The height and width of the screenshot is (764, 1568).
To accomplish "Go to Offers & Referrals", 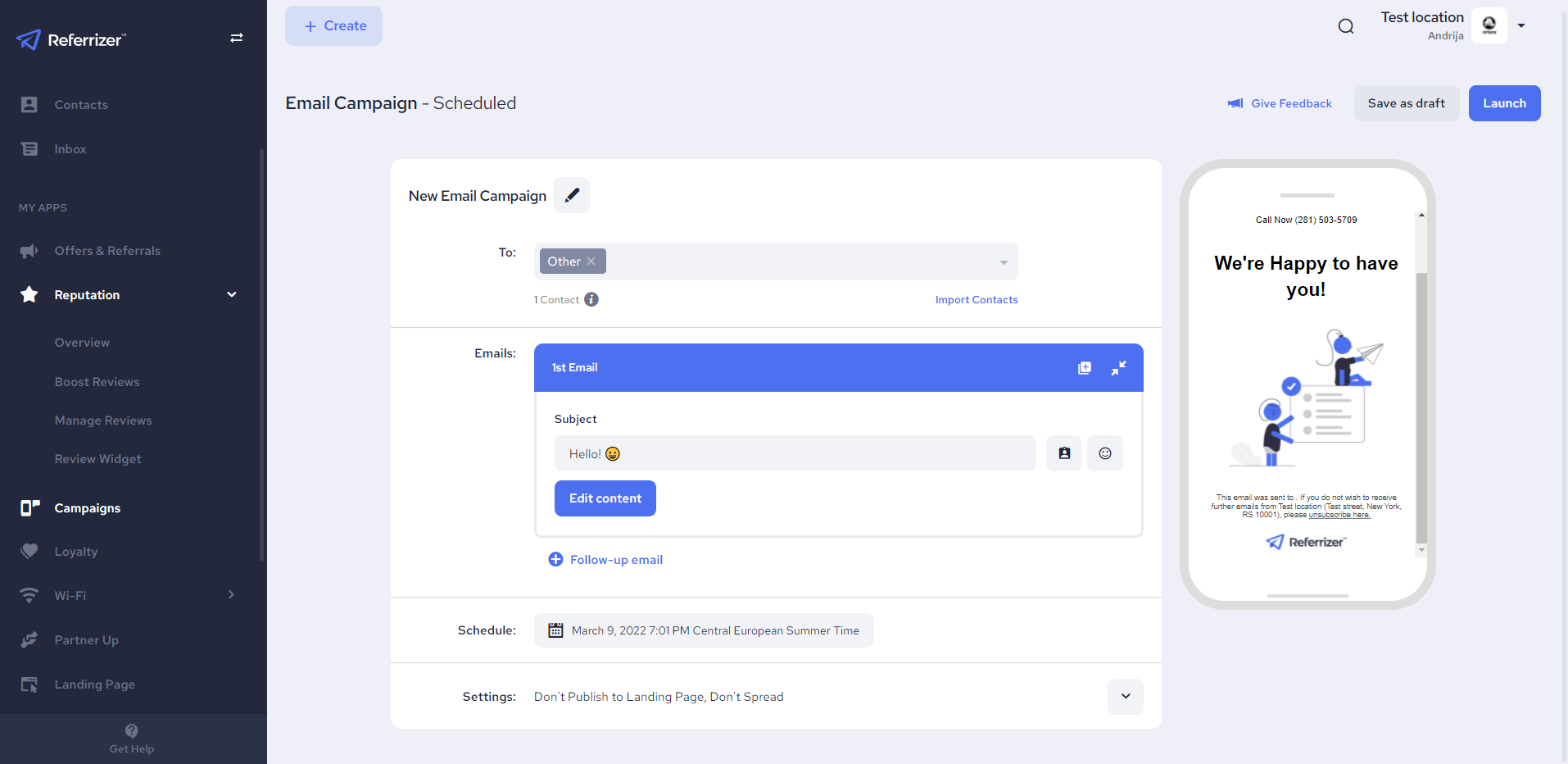I will click(x=107, y=251).
